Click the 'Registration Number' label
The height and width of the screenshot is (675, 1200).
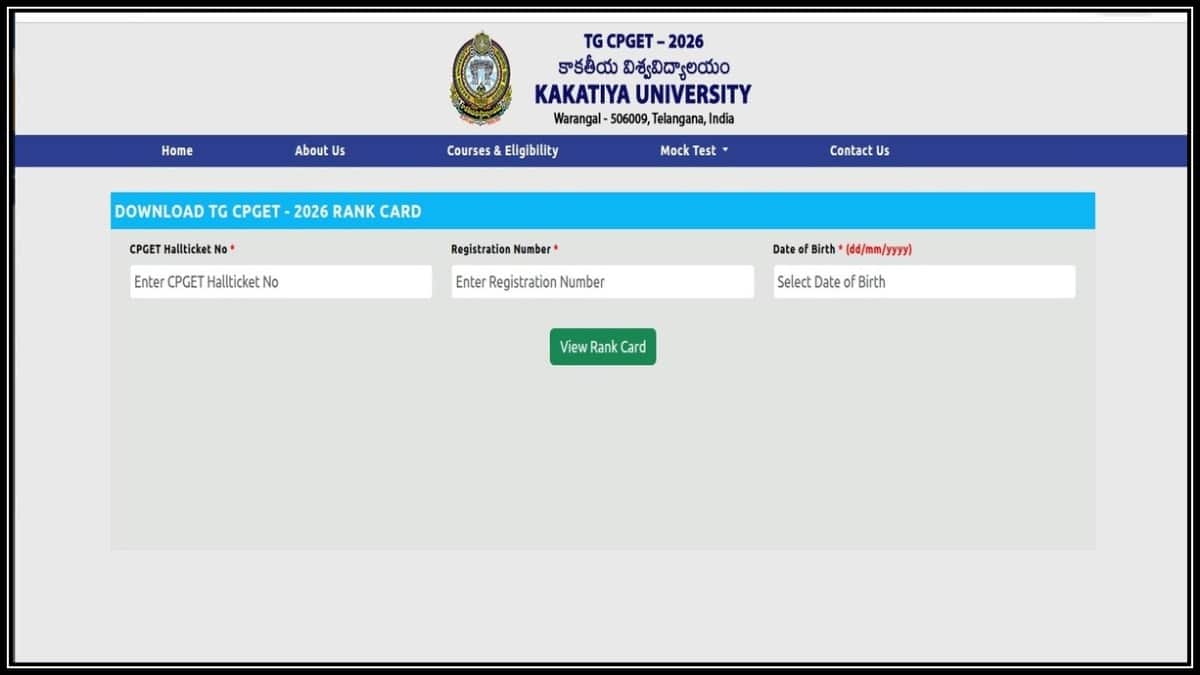pos(500,249)
